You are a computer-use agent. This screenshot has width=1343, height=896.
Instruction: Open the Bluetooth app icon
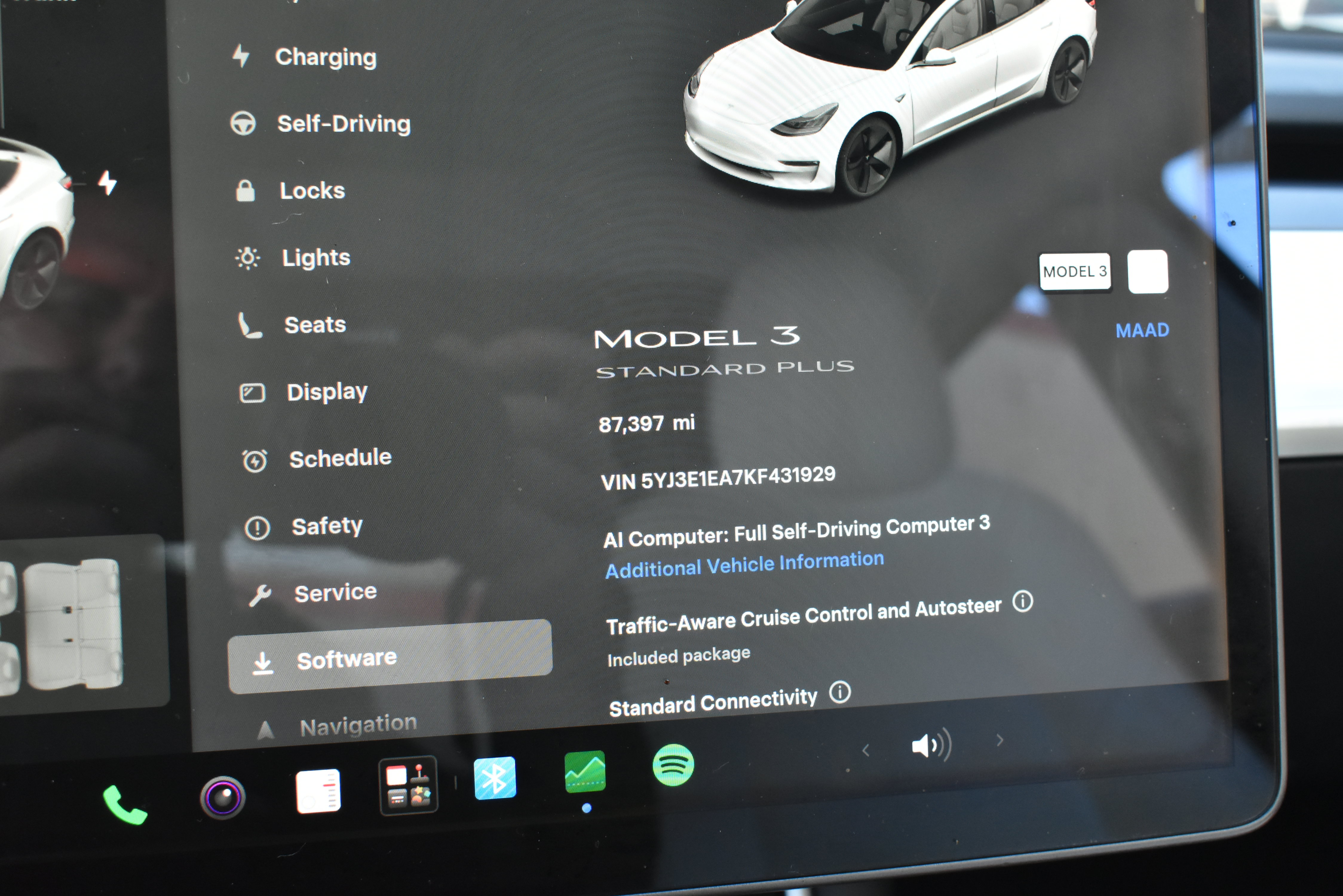pos(495,778)
